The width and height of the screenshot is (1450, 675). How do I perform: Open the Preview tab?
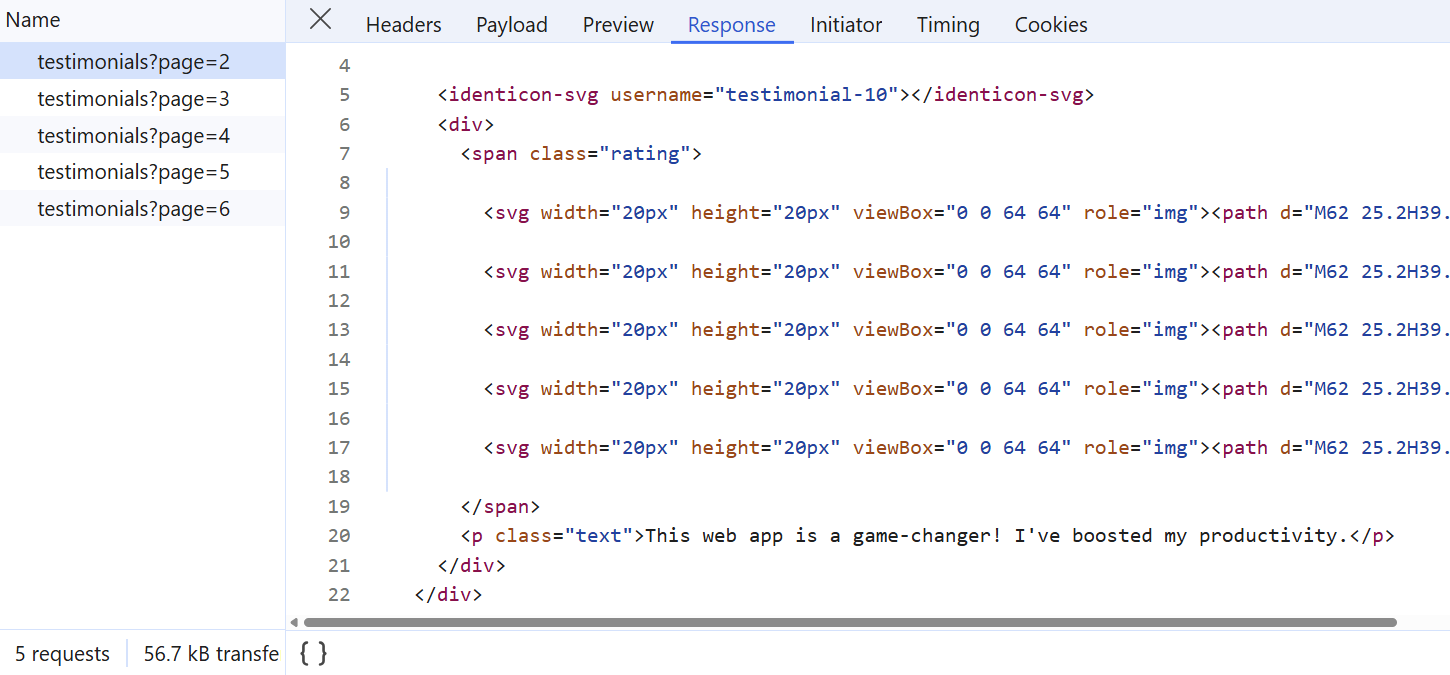pos(617,24)
